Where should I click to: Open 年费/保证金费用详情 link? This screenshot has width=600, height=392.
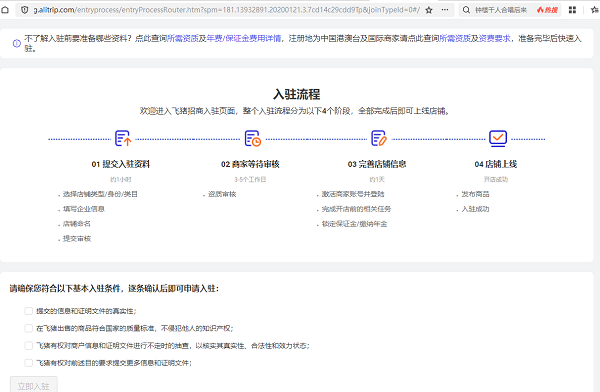[x=244, y=38]
